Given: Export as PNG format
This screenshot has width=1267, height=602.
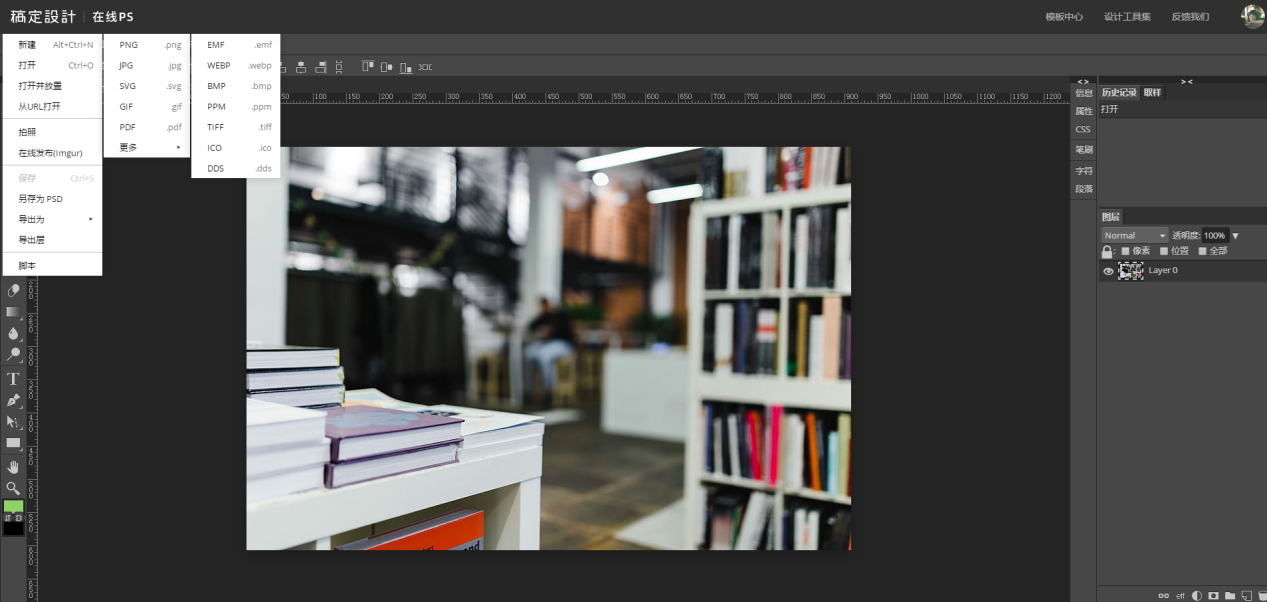Looking at the screenshot, I should [x=147, y=45].
